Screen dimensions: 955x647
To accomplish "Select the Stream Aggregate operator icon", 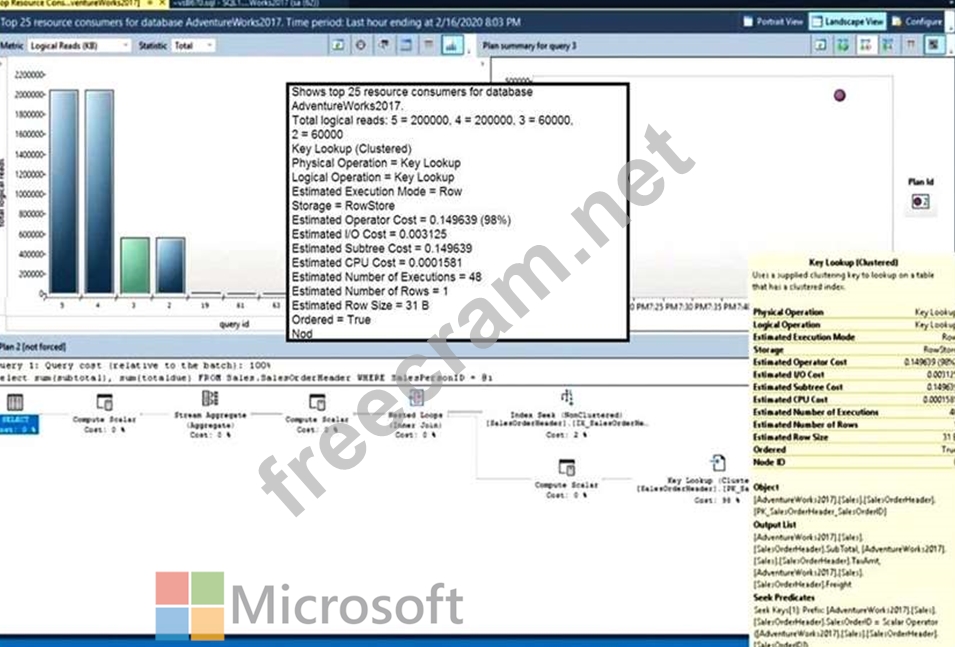I will (x=210, y=398).
